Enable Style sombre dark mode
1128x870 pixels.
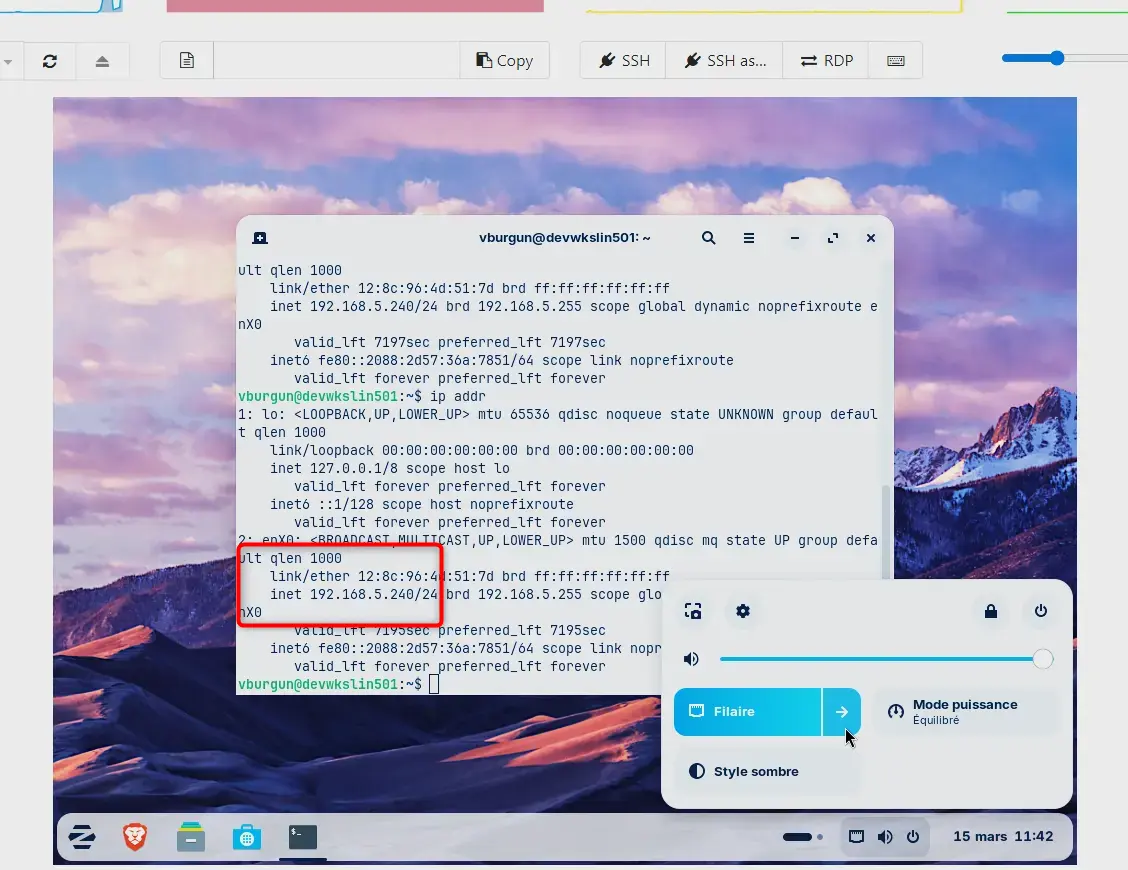[x=766, y=772]
